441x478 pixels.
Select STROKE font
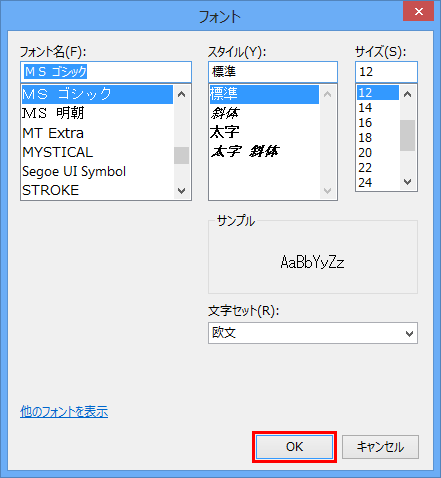point(97,190)
